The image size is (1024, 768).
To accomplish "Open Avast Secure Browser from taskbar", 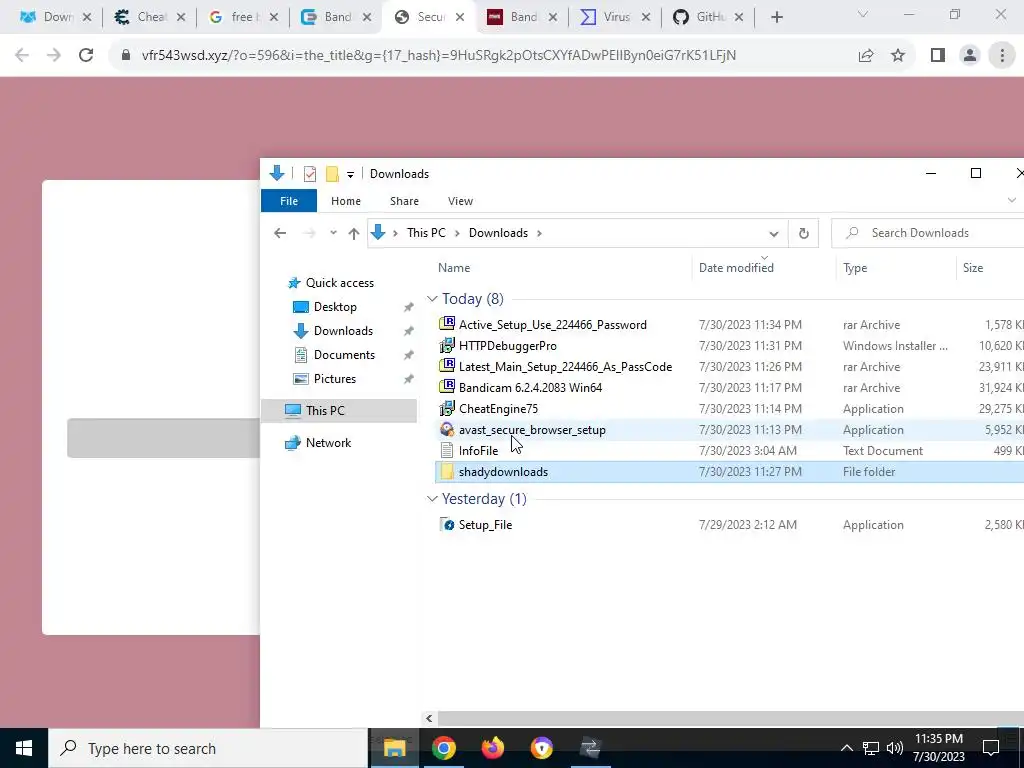I will (541, 748).
